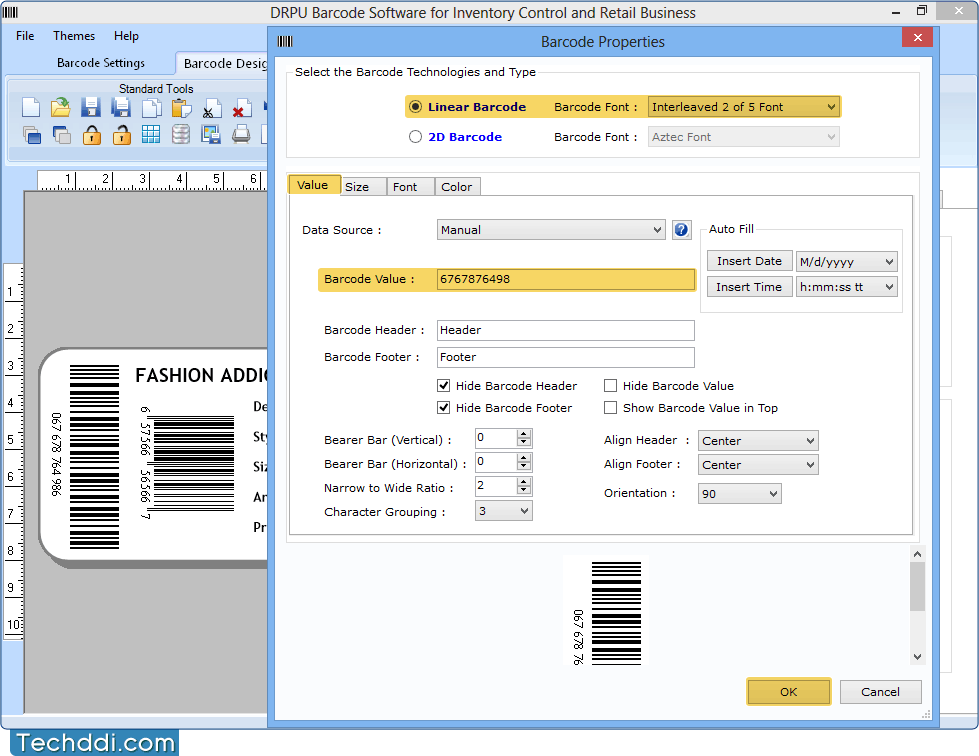This screenshot has height=756, width=979.
Task: Switch to the Barcode Settings tab
Action: click(x=101, y=62)
